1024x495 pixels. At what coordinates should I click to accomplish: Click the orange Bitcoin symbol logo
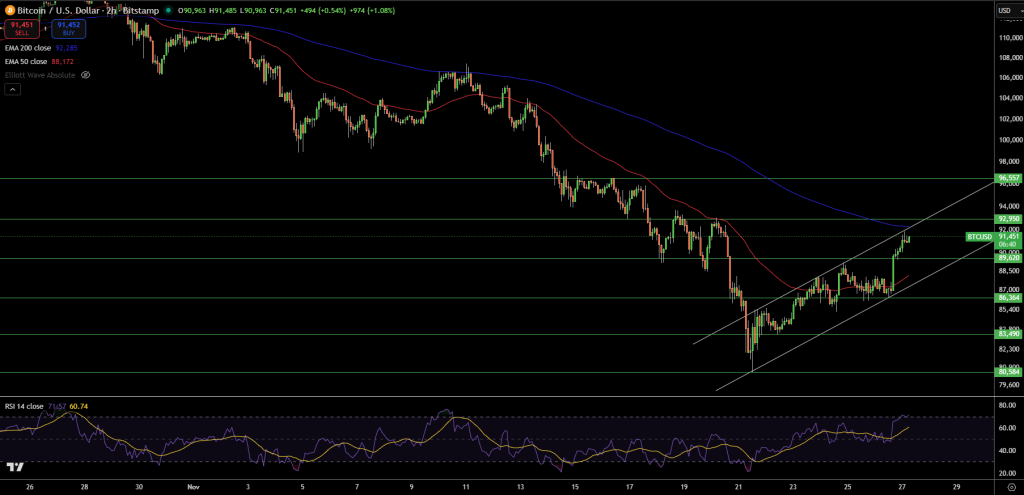10,10
